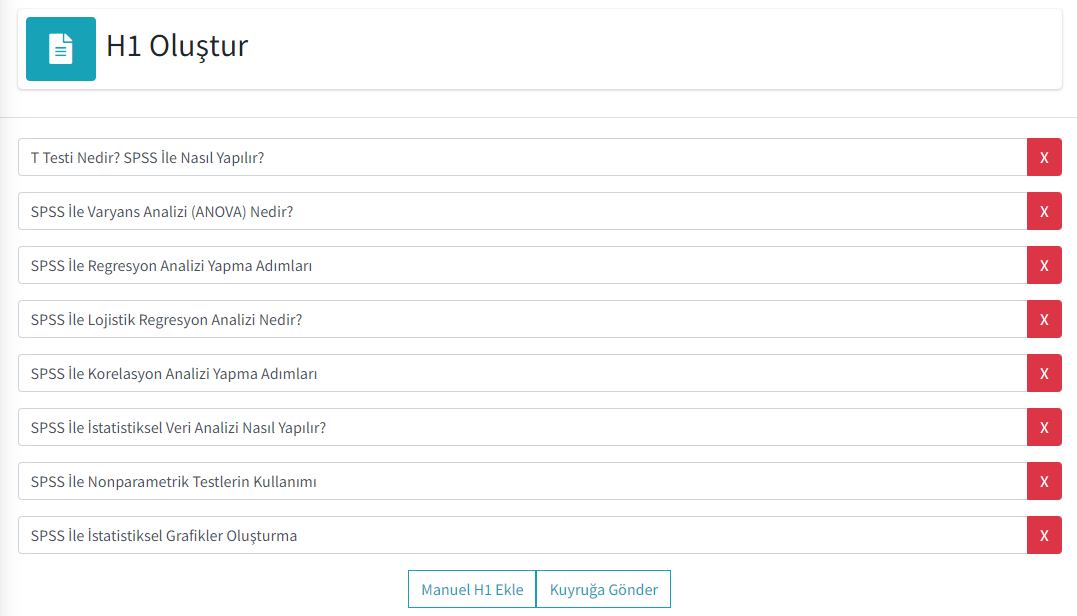Click the Manuel H1 Ekle button

[x=472, y=589]
